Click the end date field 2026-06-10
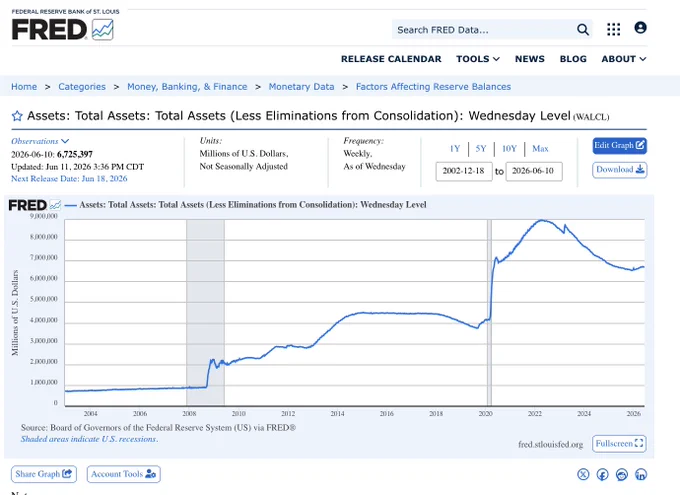 click(x=534, y=171)
